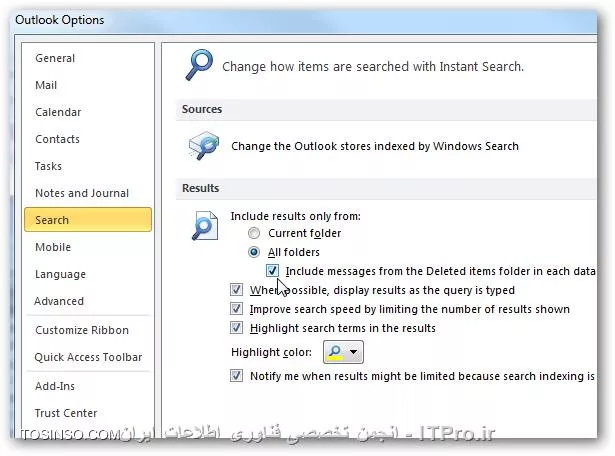615x456 pixels.
Task: Click the Include results only from label
Action: click(x=295, y=216)
